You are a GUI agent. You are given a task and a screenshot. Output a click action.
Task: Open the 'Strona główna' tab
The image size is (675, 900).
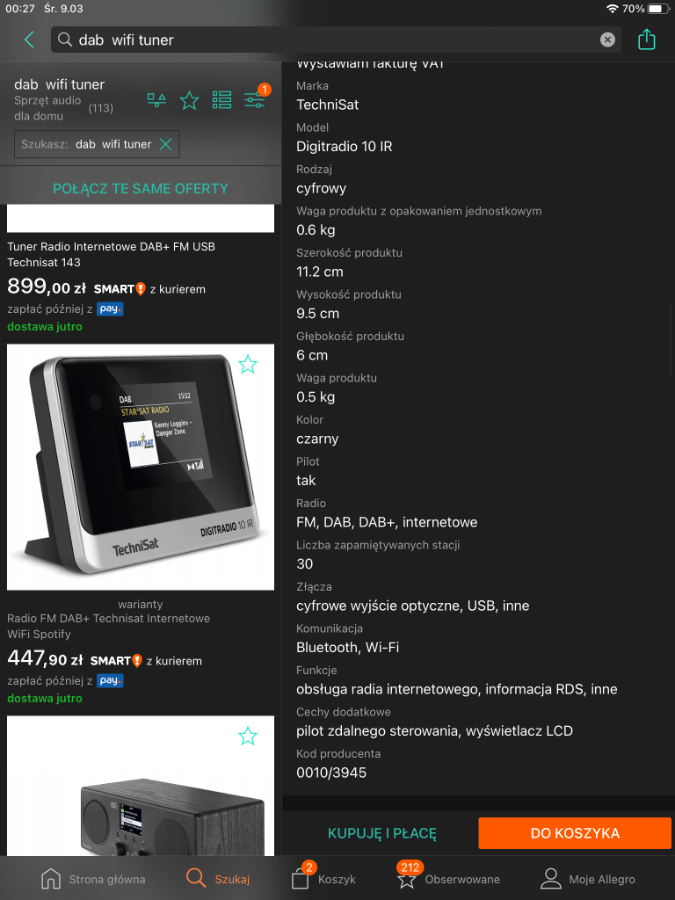93,879
